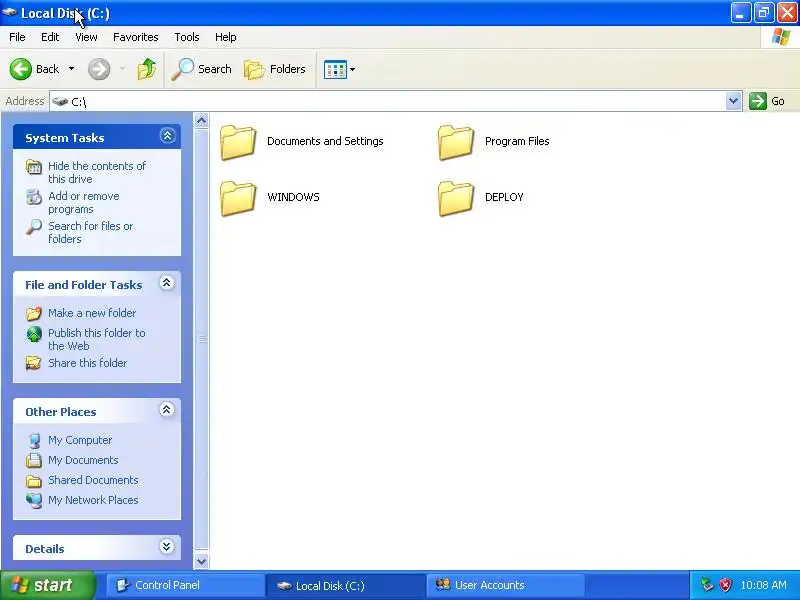Select the Program Files folder icon
The height and width of the screenshot is (600, 800).
click(x=456, y=142)
